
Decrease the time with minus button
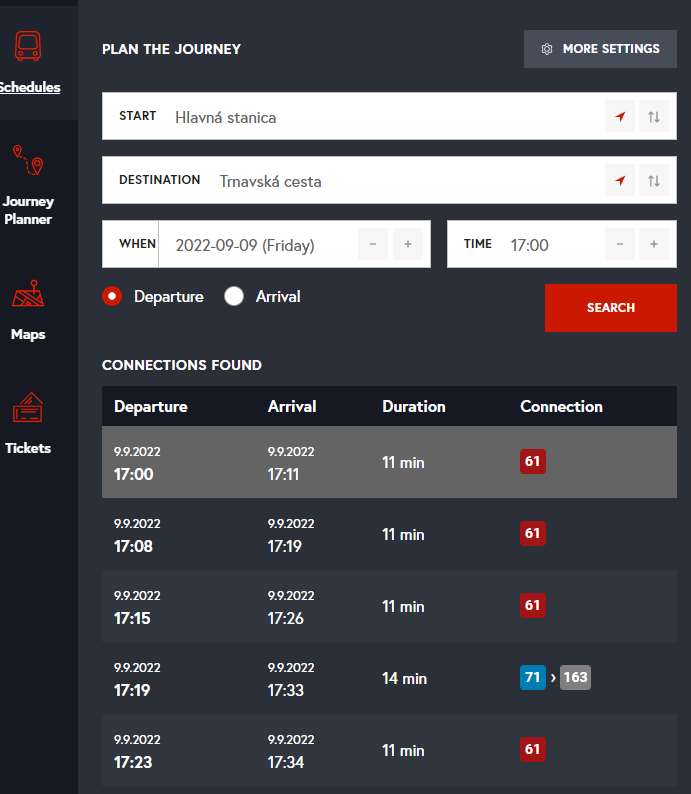point(620,245)
